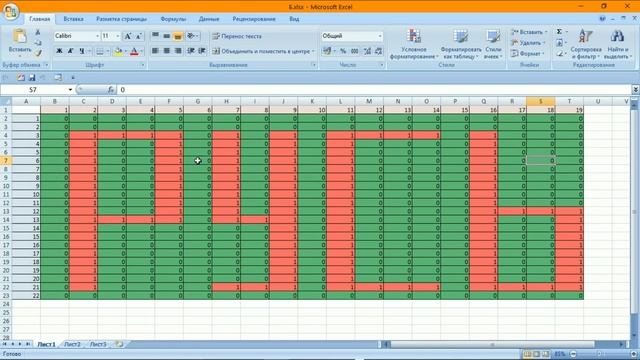Toggle highlighted bottom vertical alignment

[178, 36]
